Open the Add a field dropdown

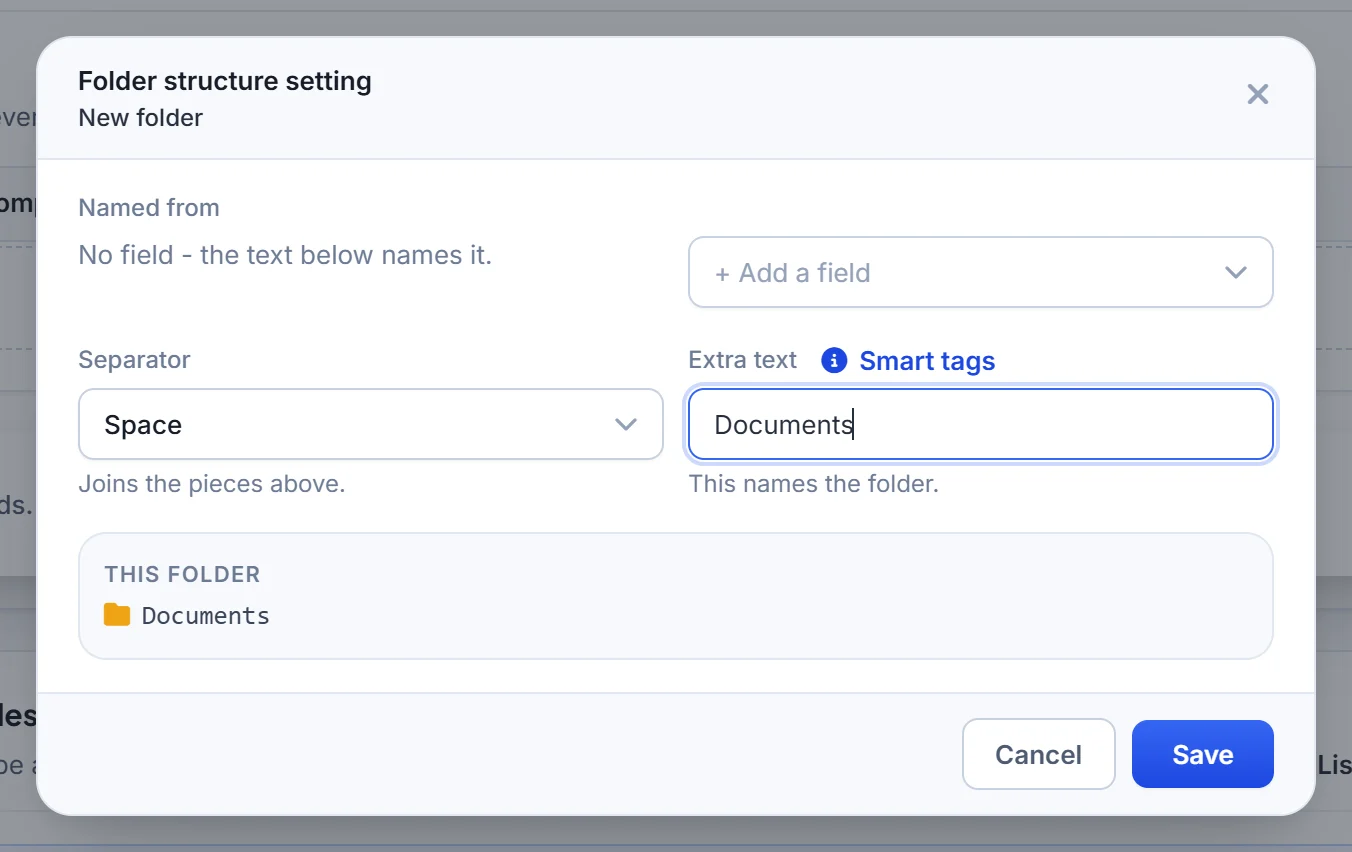coord(980,272)
